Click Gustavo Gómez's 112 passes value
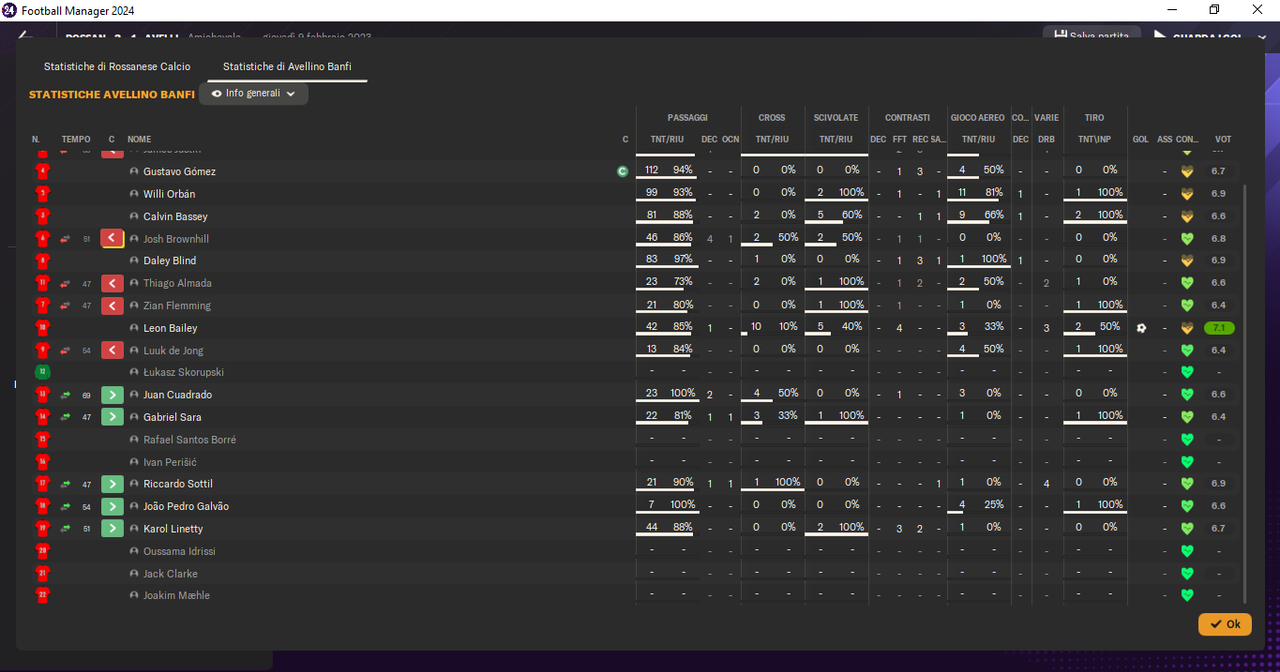Screen dimensions: 1280x672 (652, 170)
